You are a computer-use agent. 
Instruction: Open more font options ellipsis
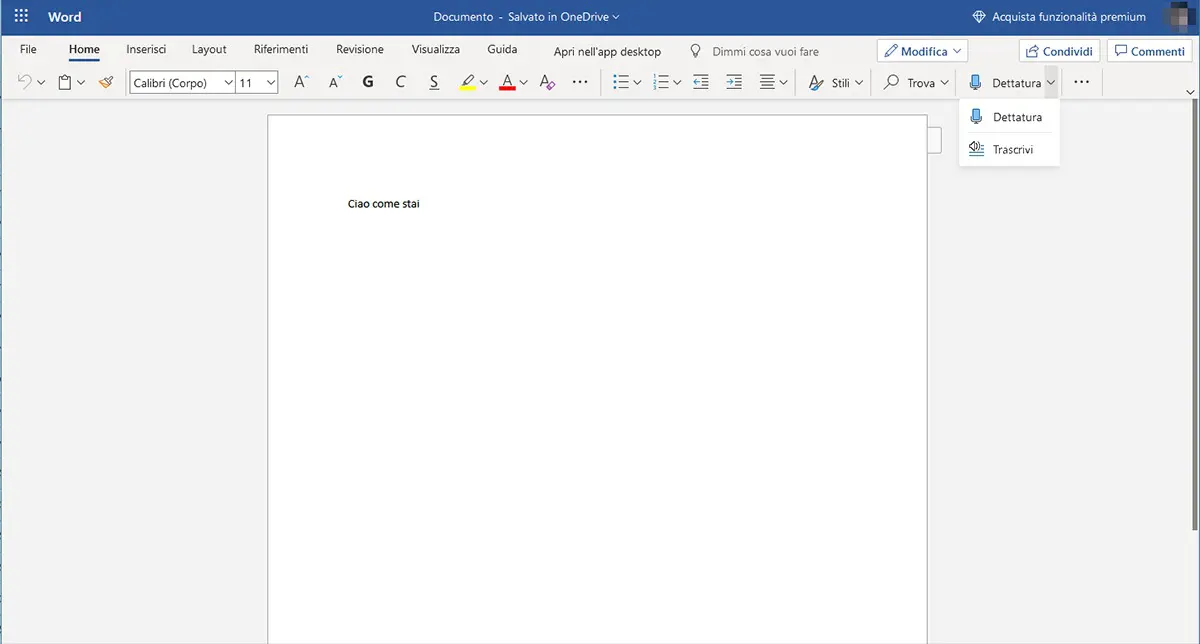coord(580,83)
